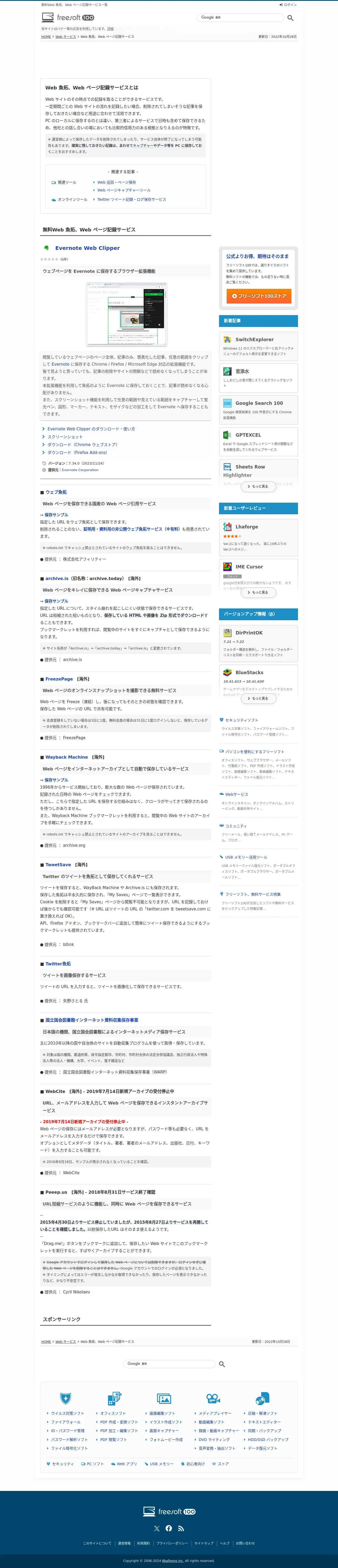Open the TweetSave link
The image size is (338, 1568).
pos(58,865)
